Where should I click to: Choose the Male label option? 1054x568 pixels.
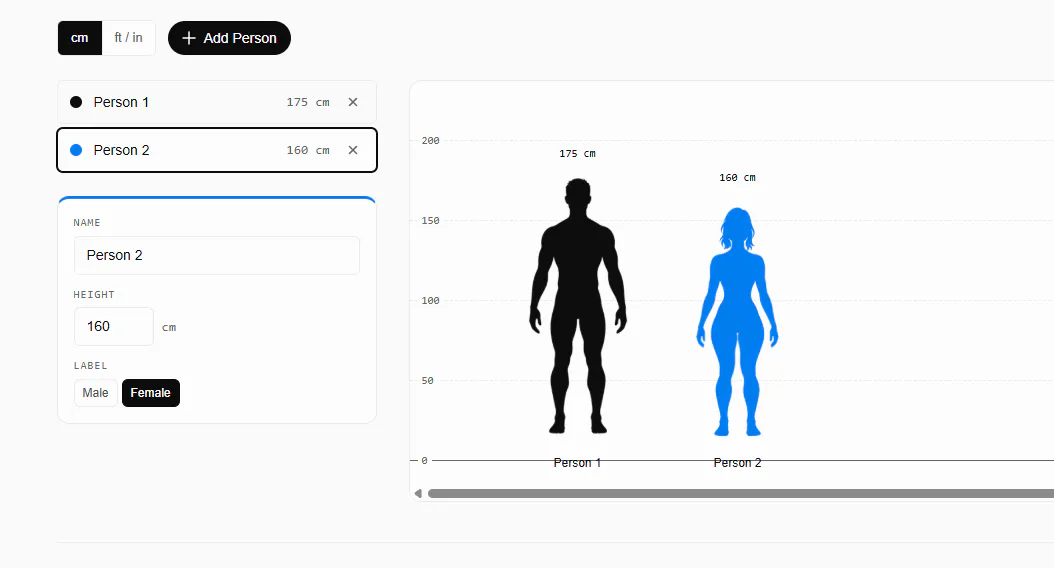pos(95,393)
